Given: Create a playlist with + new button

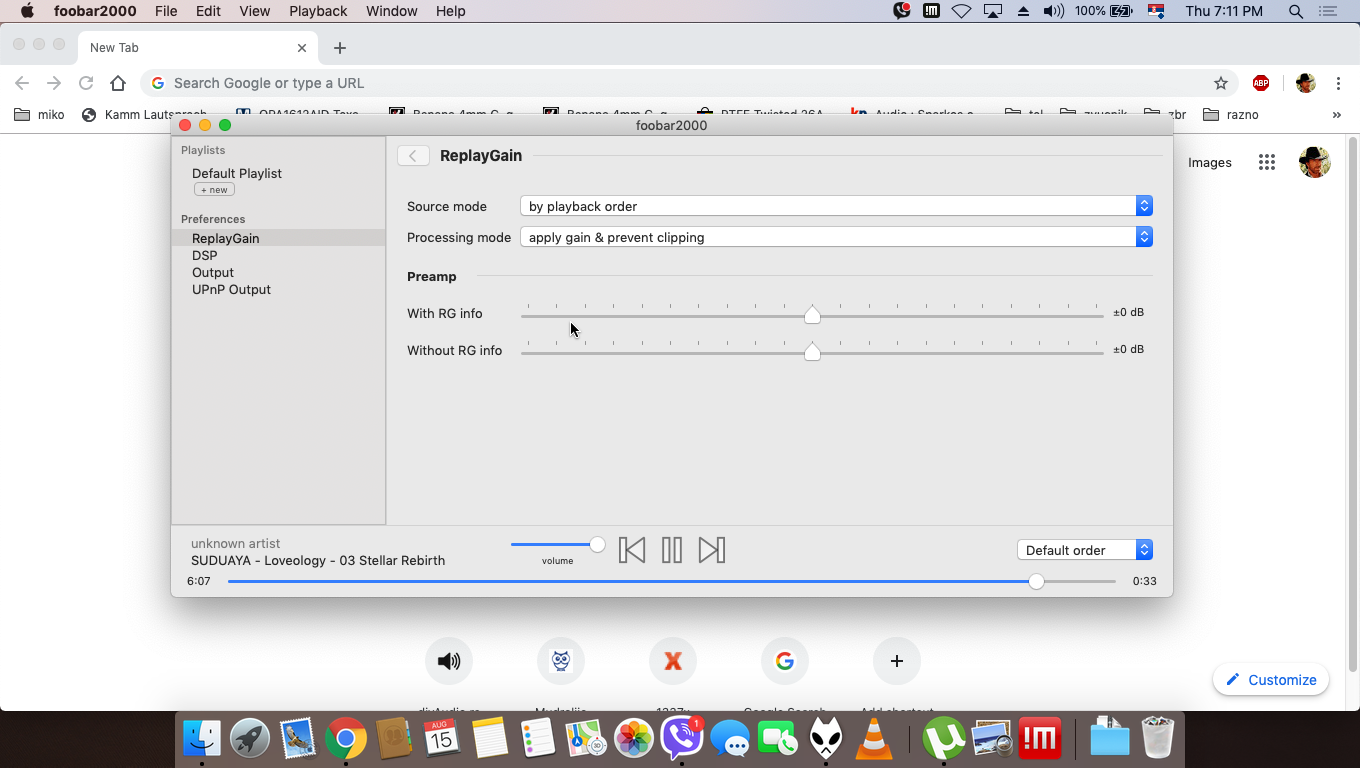Looking at the screenshot, I should pyautogui.click(x=214, y=189).
